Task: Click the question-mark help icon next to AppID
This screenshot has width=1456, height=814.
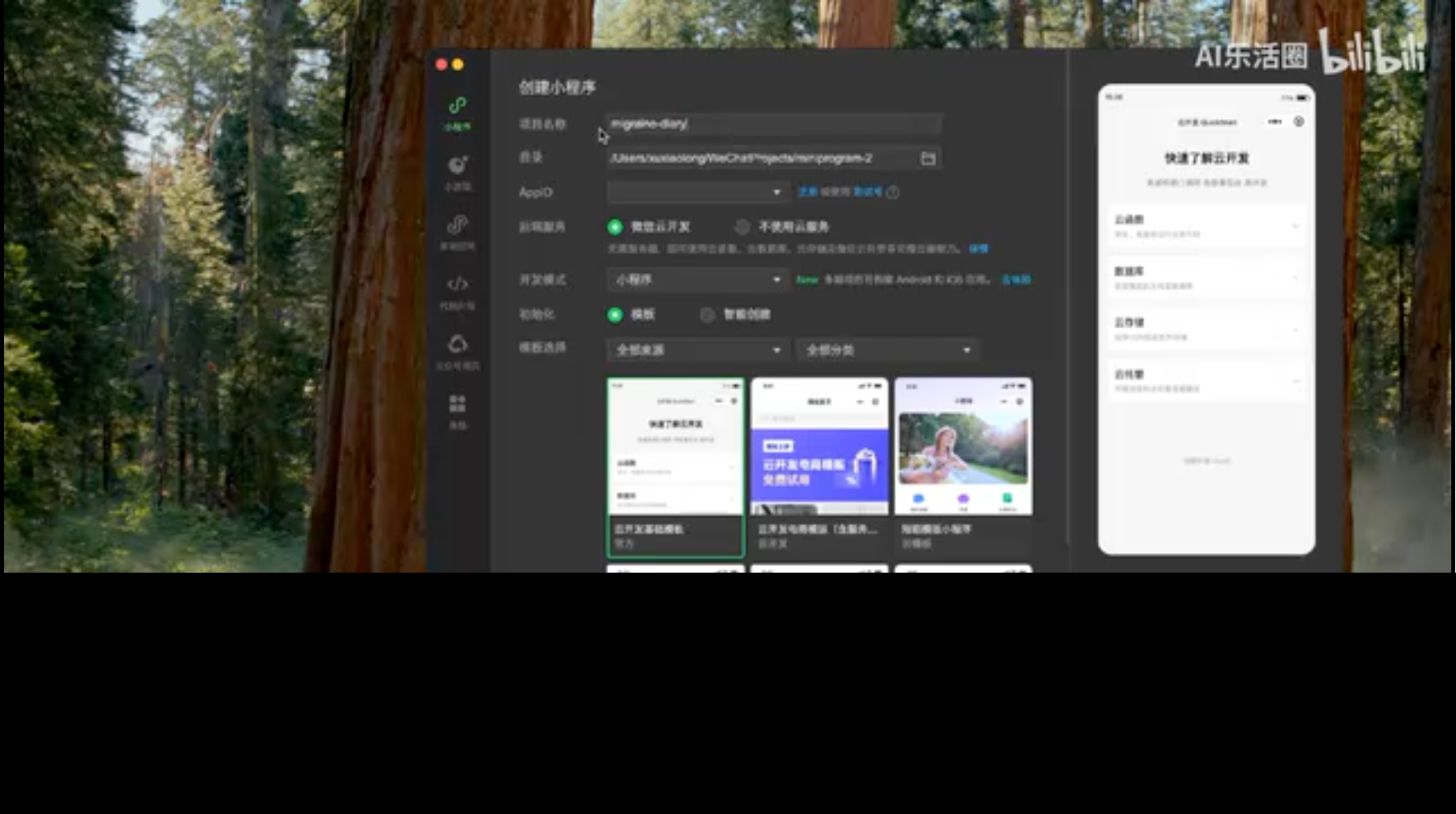Action: click(x=893, y=192)
